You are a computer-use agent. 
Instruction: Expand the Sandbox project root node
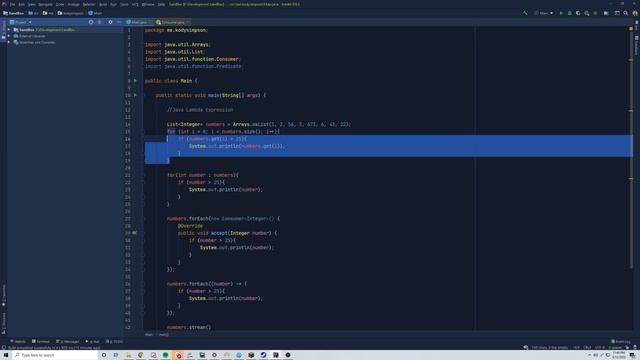(9, 30)
